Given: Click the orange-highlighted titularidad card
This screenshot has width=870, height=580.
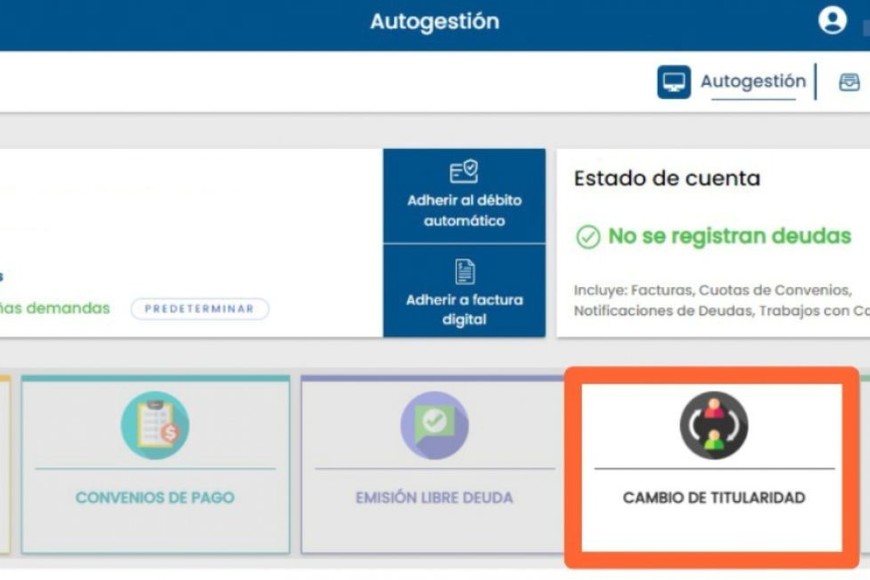Looking at the screenshot, I should tap(713, 465).
